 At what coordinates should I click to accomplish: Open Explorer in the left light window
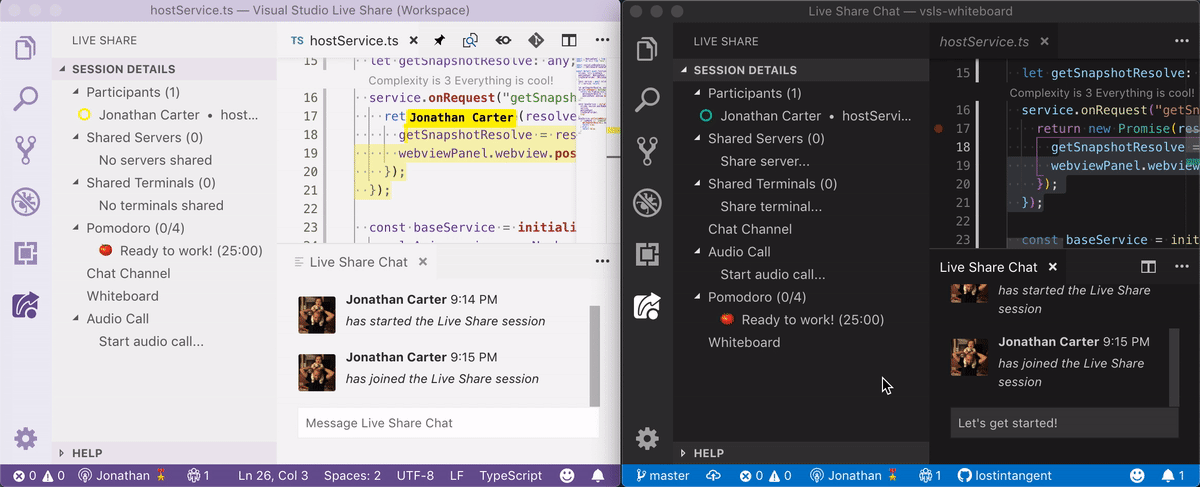click(25, 48)
